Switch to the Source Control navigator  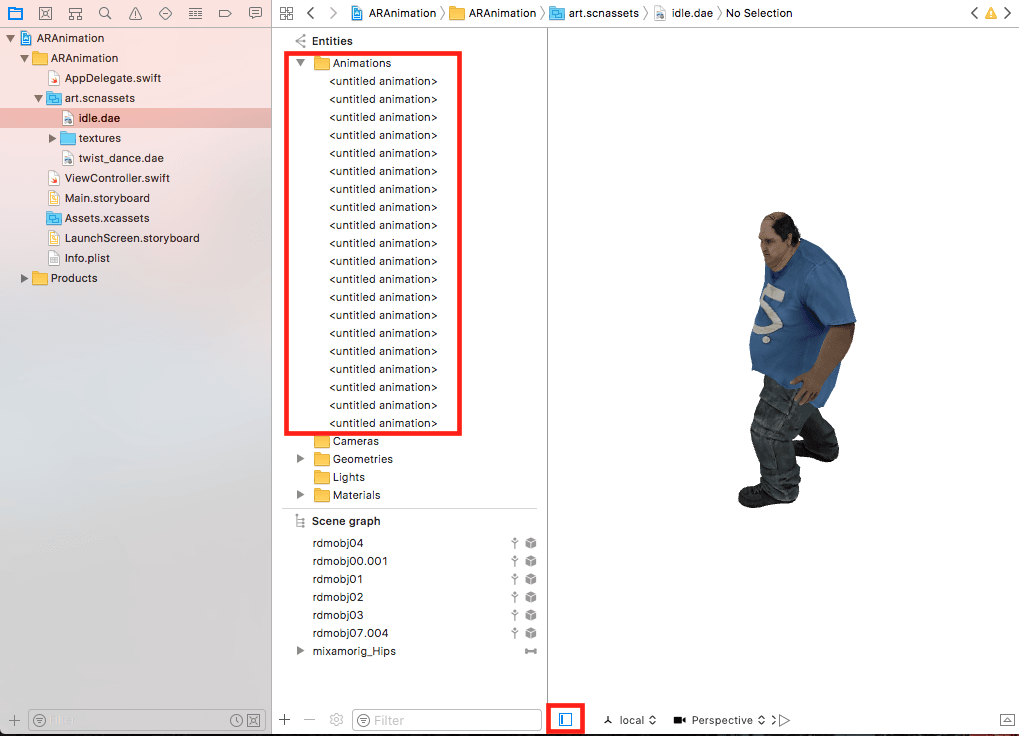click(x=45, y=13)
